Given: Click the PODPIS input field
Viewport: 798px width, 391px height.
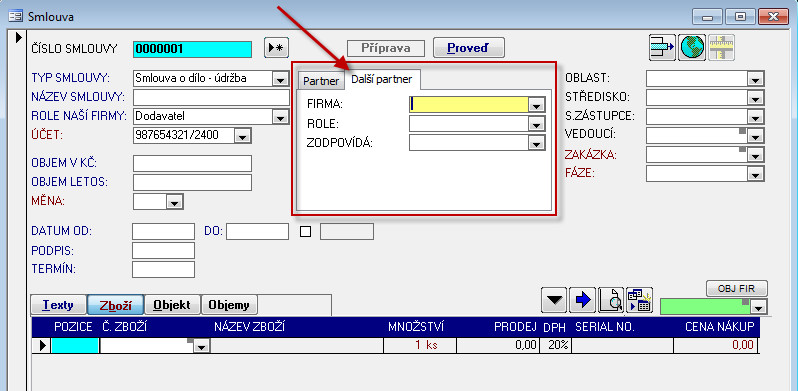Looking at the screenshot, I should [x=163, y=250].
